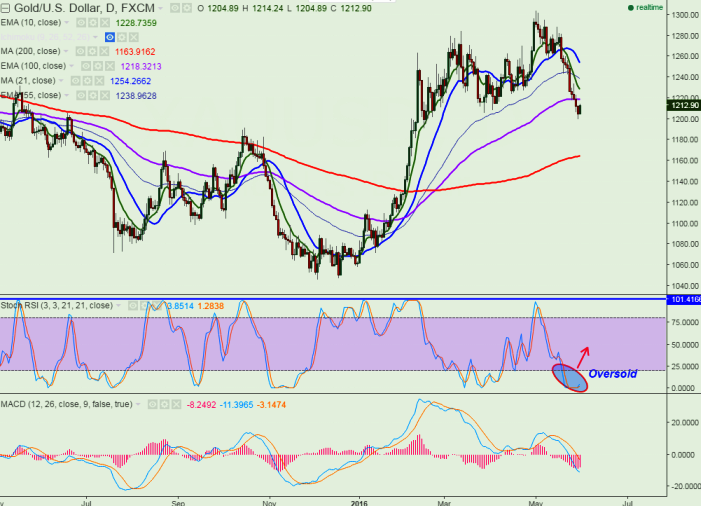701x506 pixels.
Task: Hide the EMA (55, close) indicator
Action: (x=81, y=95)
